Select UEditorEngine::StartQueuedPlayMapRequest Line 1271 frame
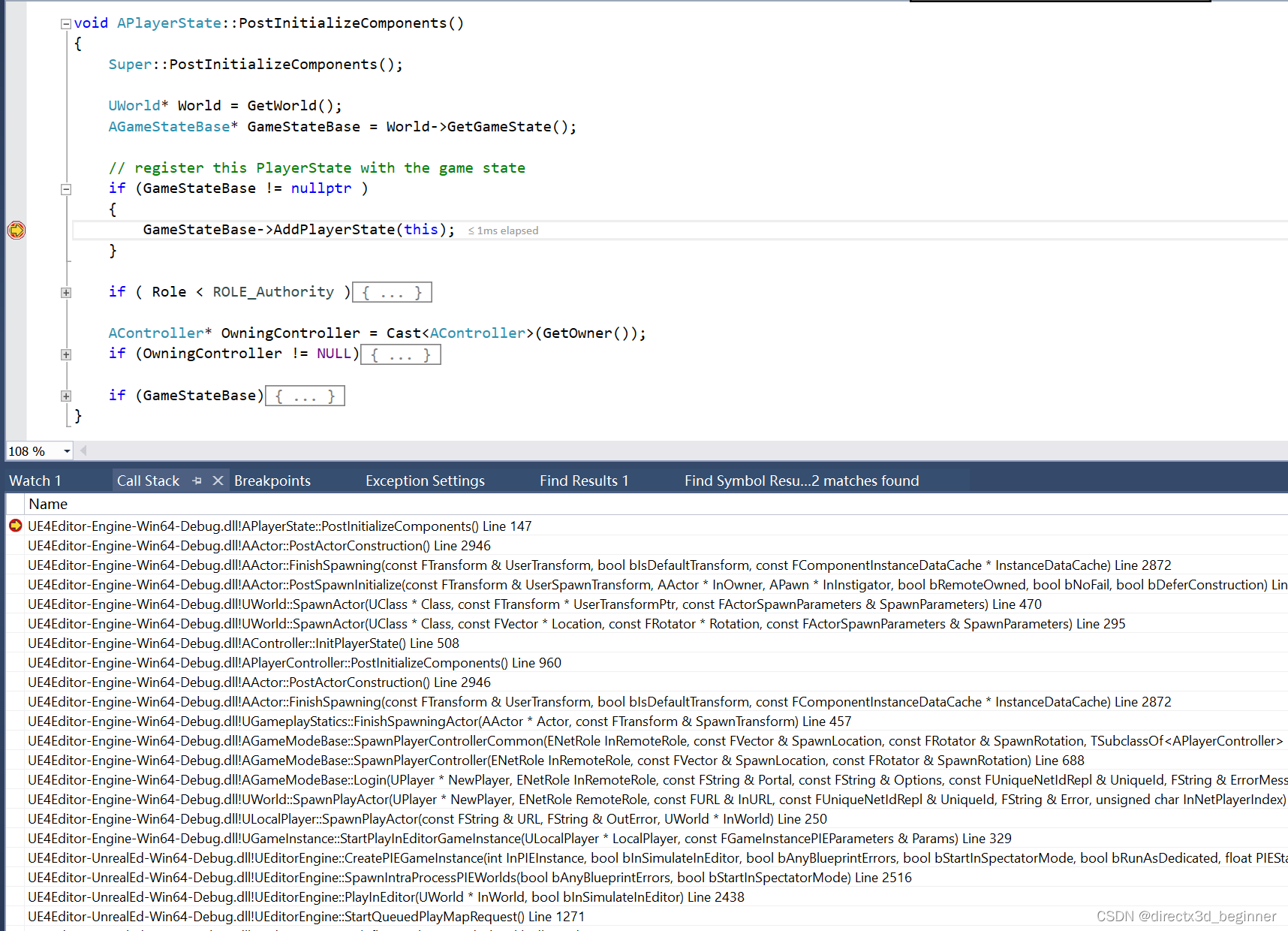This screenshot has height=931, width=1288. click(306, 917)
